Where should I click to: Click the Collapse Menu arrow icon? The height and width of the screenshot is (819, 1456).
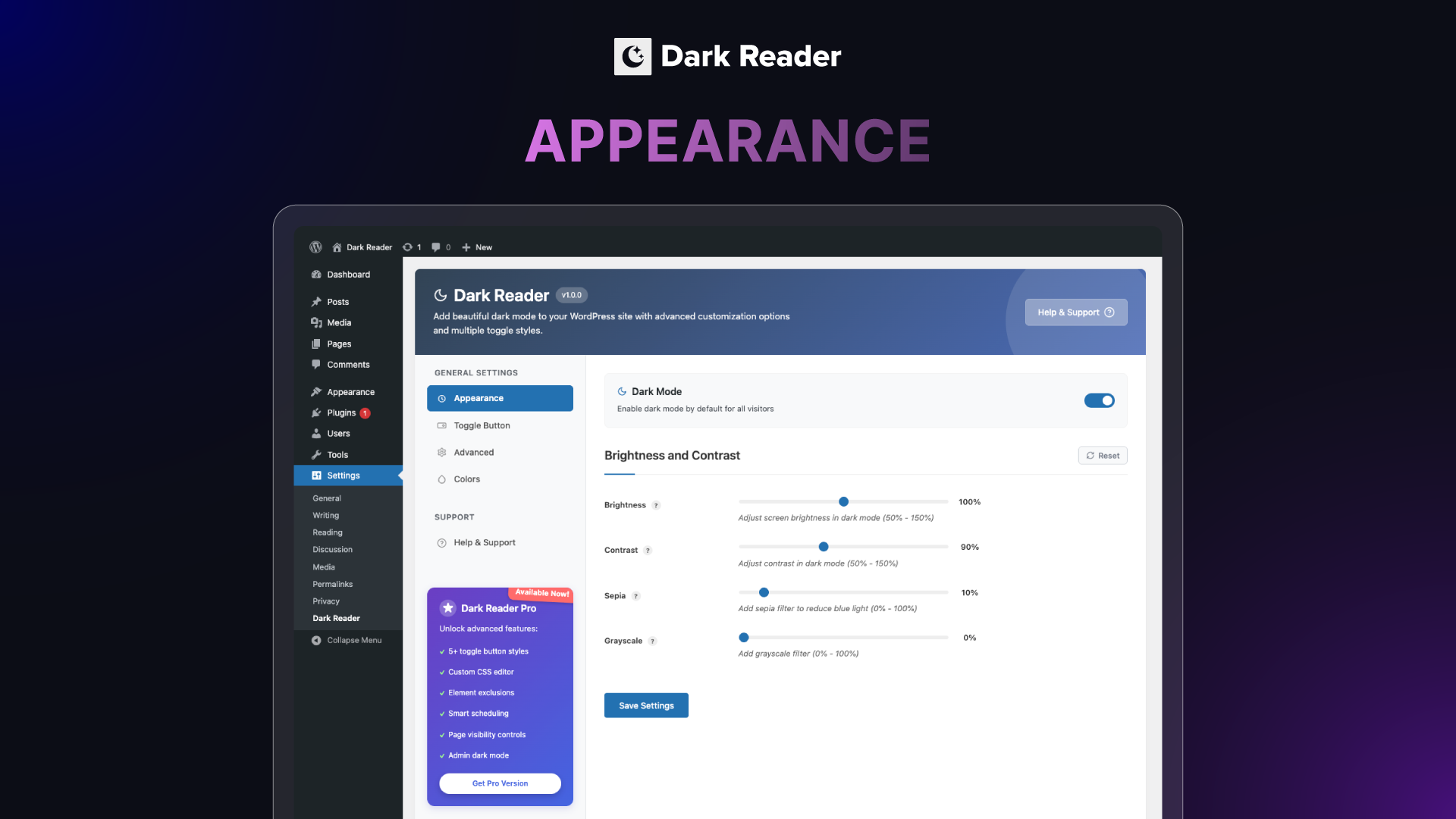[316, 641]
